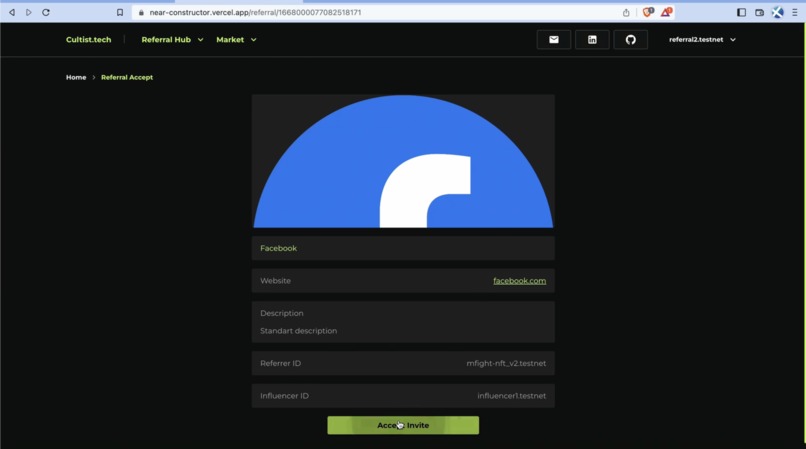Open the browser wallet icon
Image resolution: width=806 pixels, height=449 pixels.
pos(759,12)
